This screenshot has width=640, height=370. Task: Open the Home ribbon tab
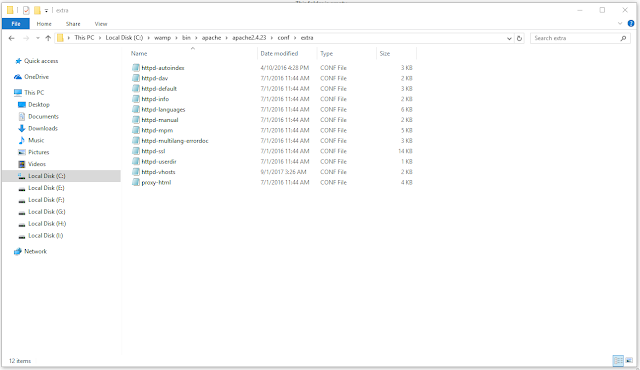tap(44, 24)
